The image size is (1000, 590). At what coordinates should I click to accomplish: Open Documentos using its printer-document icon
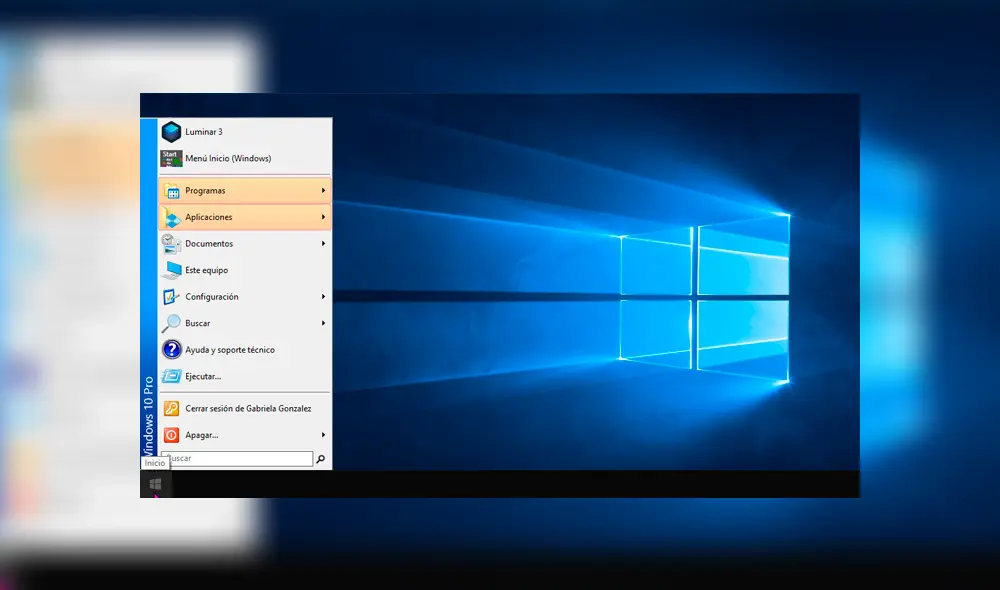[x=171, y=243]
